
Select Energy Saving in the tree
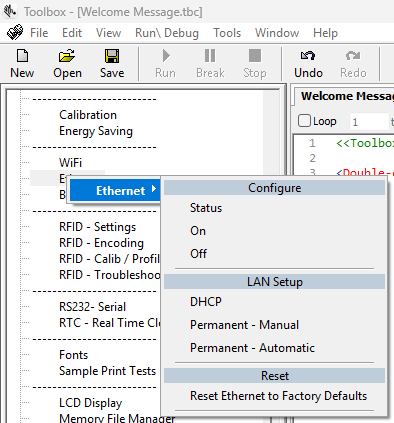tap(96, 131)
